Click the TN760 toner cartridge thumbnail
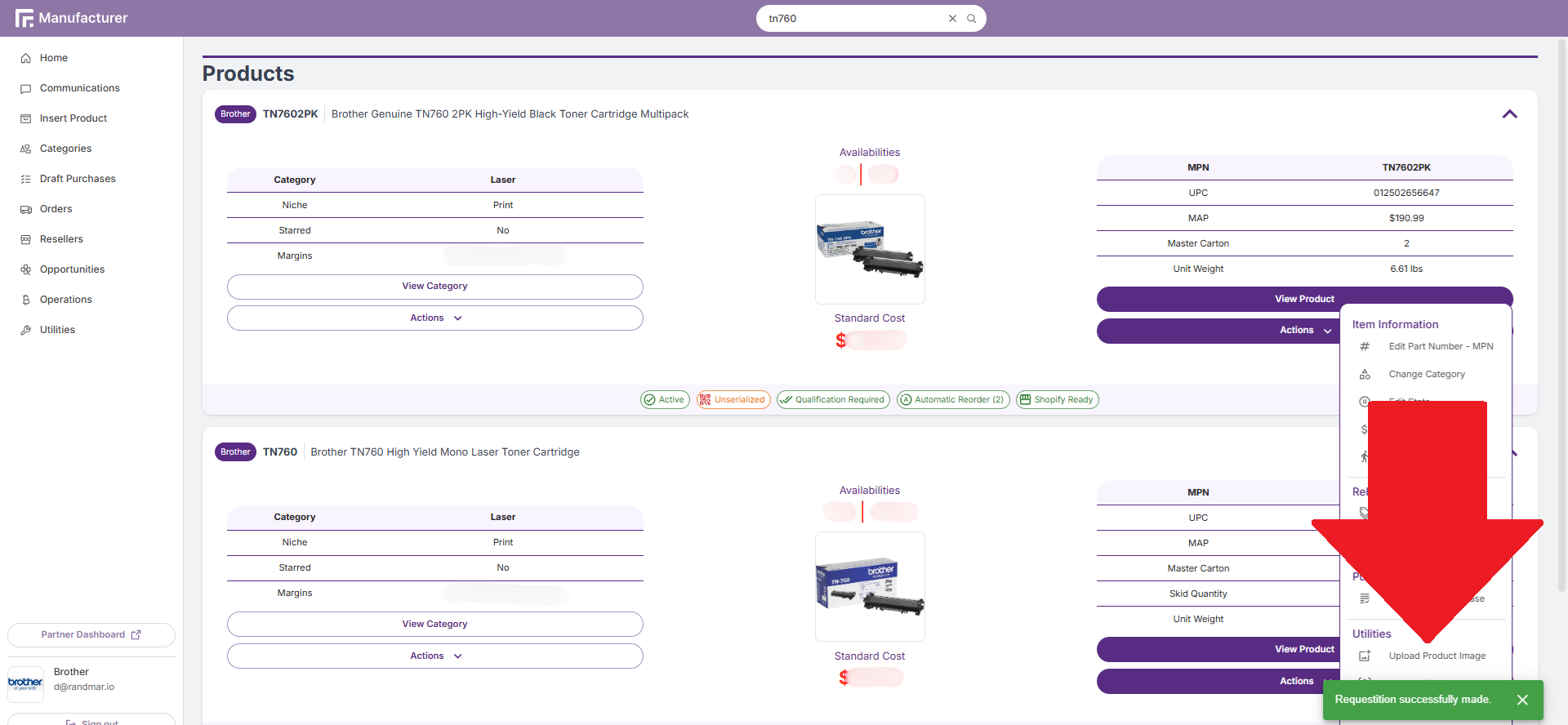 [x=870, y=586]
